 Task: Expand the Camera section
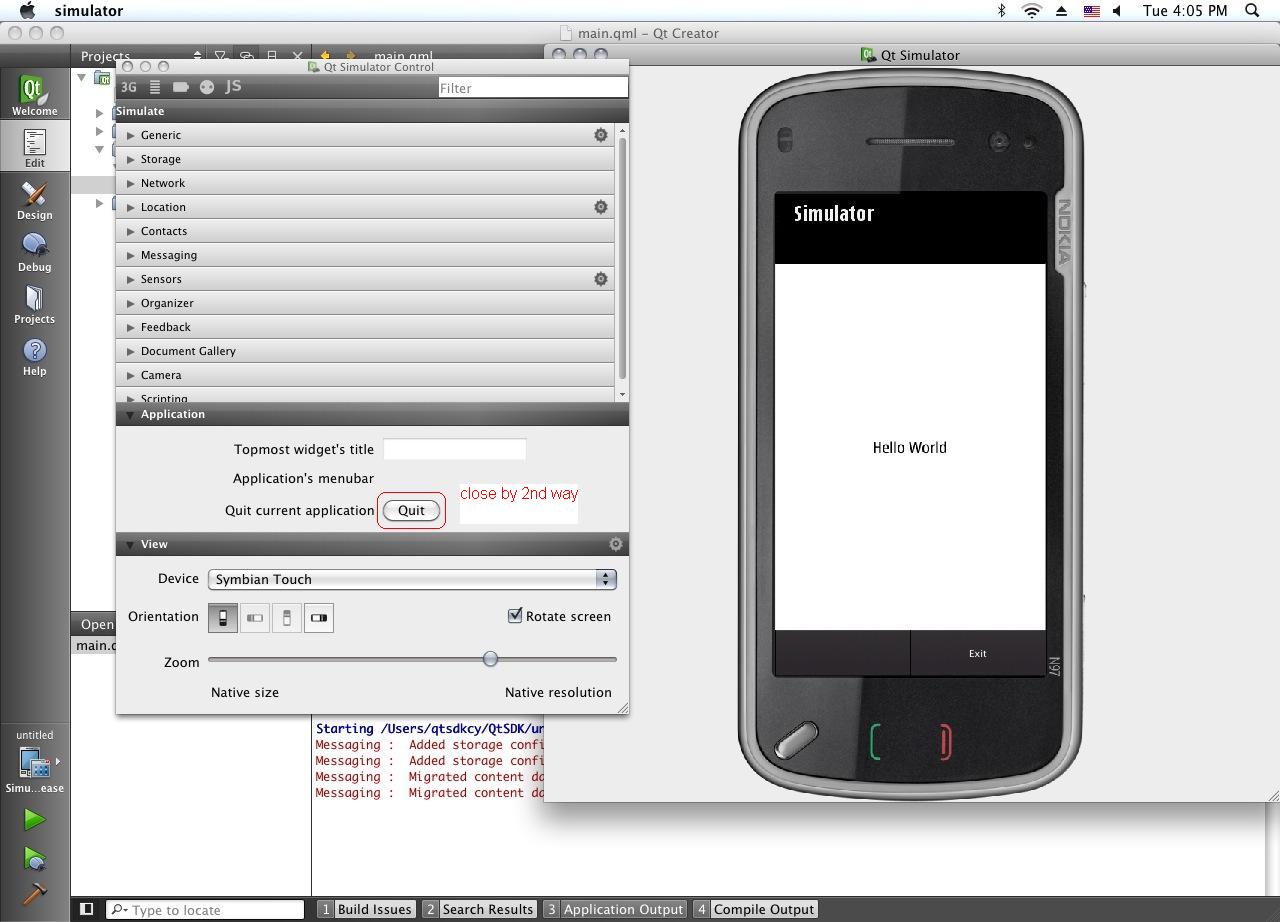365,375
